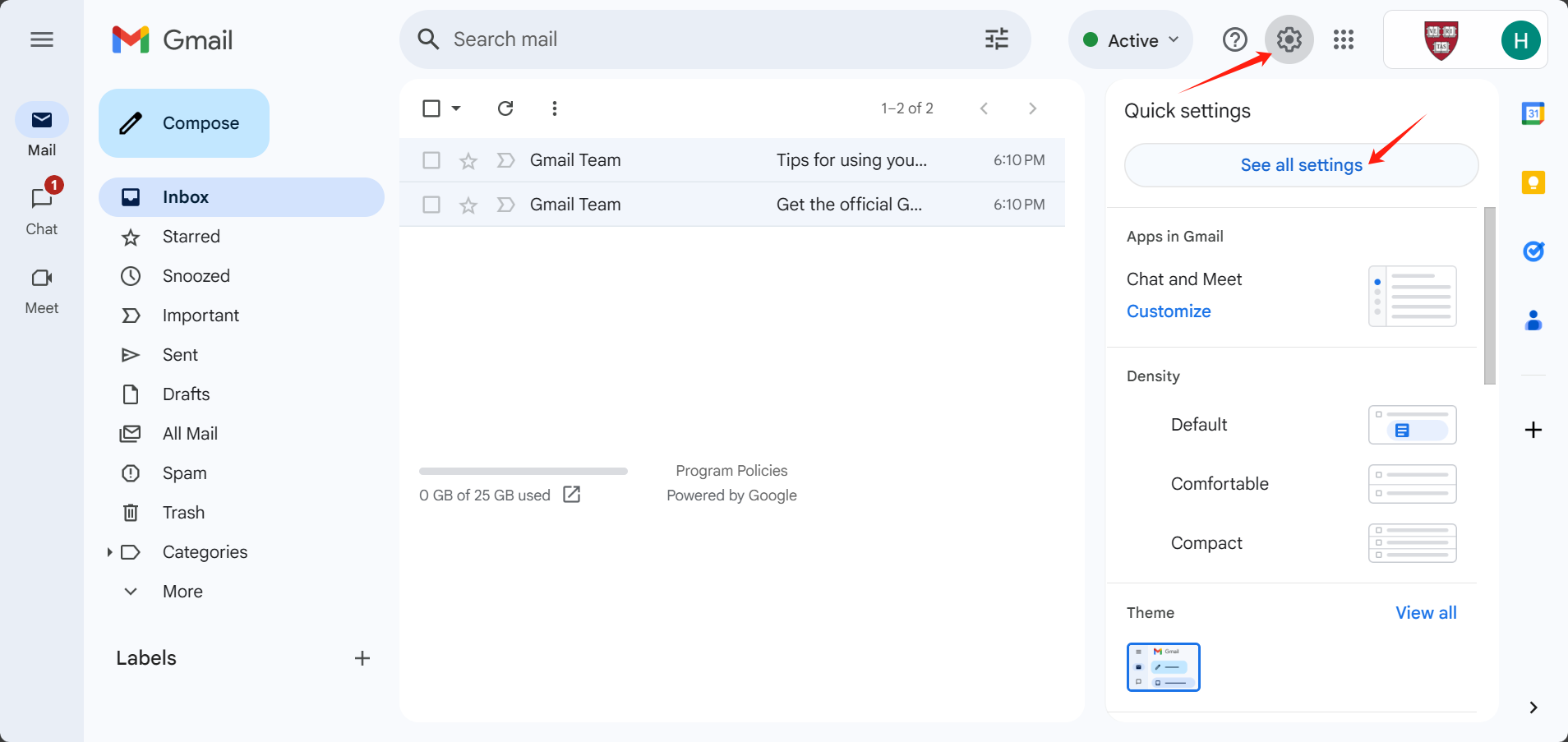Viewport: 1568px width, 742px height.
Task: Check the first Gmail Team email checkbox
Action: click(x=431, y=160)
